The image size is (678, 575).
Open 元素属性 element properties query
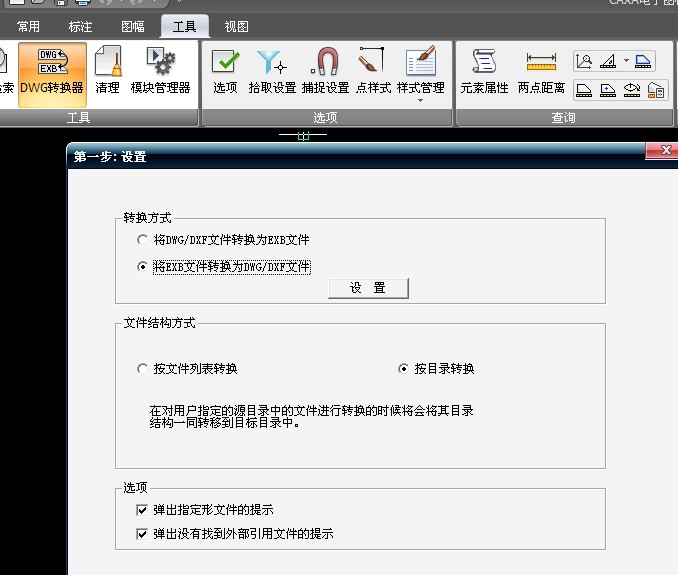(484, 71)
